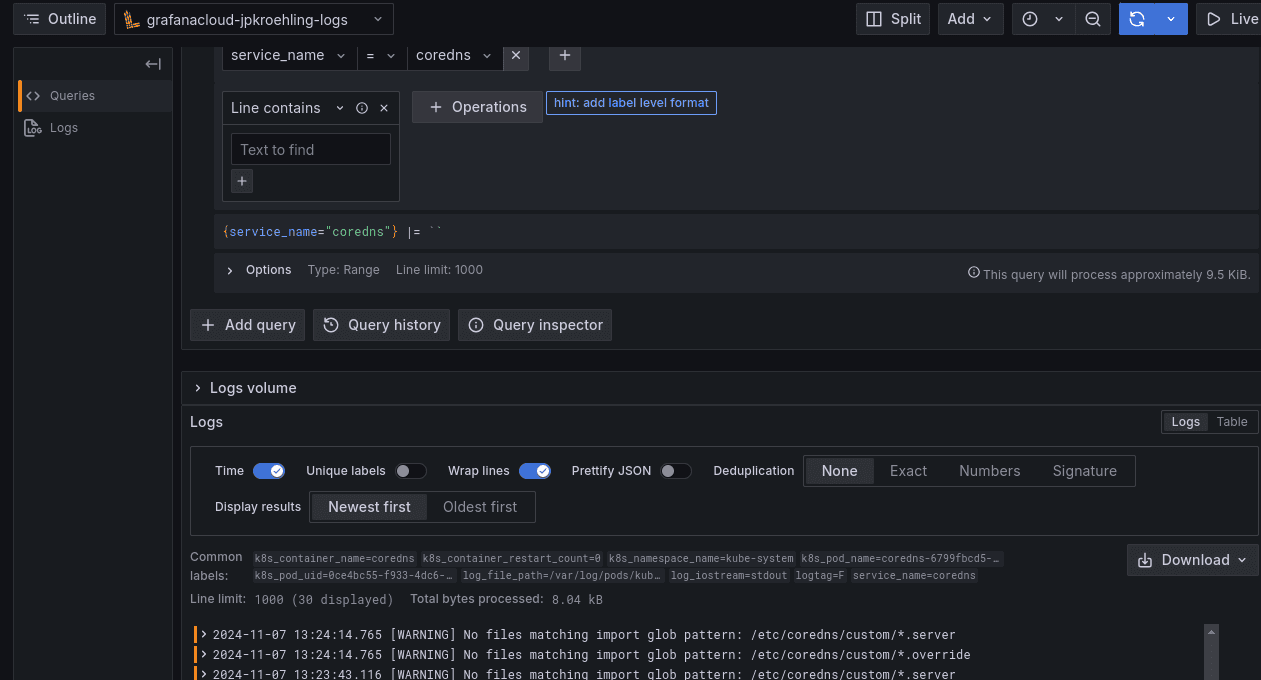Disable Wrap lines
The width and height of the screenshot is (1261, 680).
tap(535, 470)
